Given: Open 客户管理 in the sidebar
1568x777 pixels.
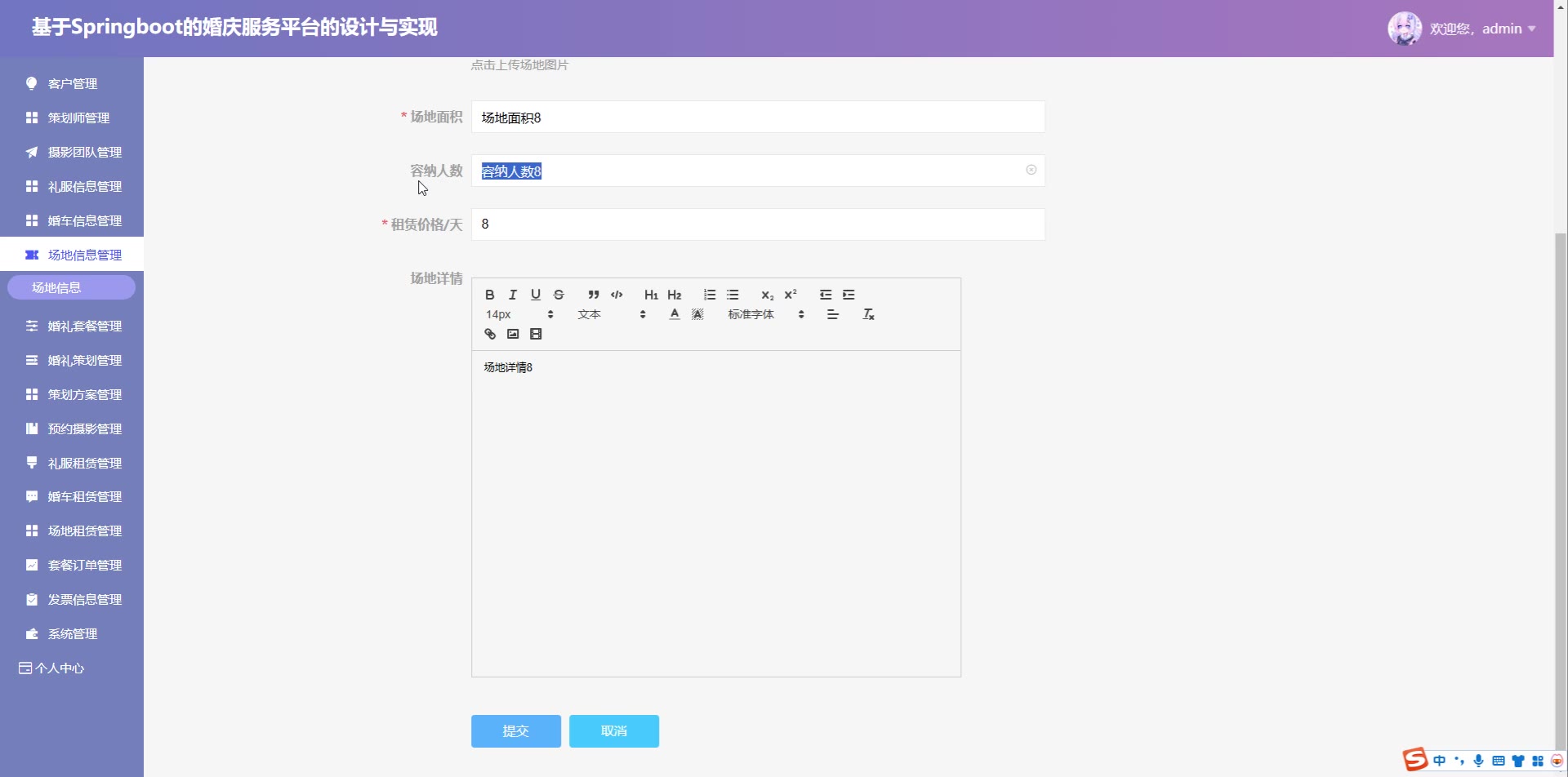Looking at the screenshot, I should click(72, 83).
